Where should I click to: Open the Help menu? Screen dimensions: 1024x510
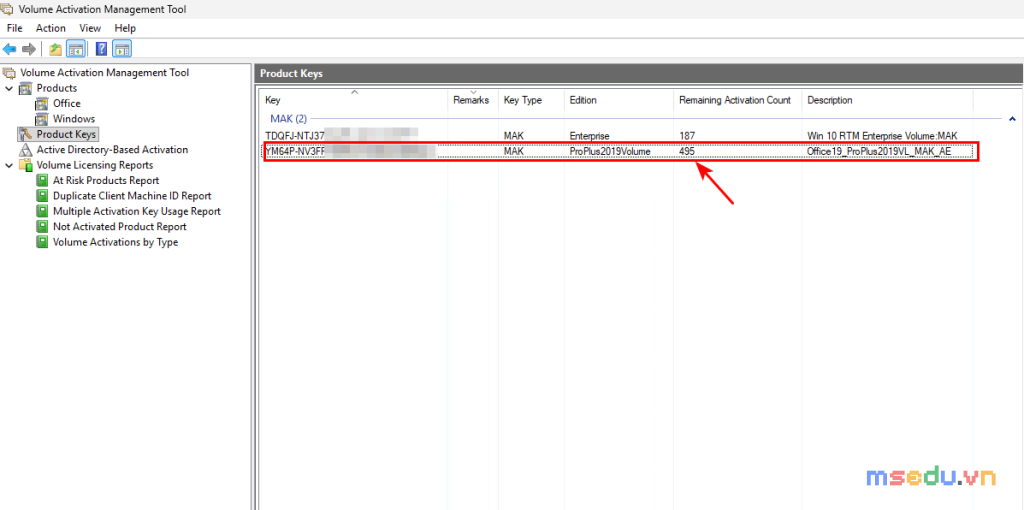click(125, 28)
